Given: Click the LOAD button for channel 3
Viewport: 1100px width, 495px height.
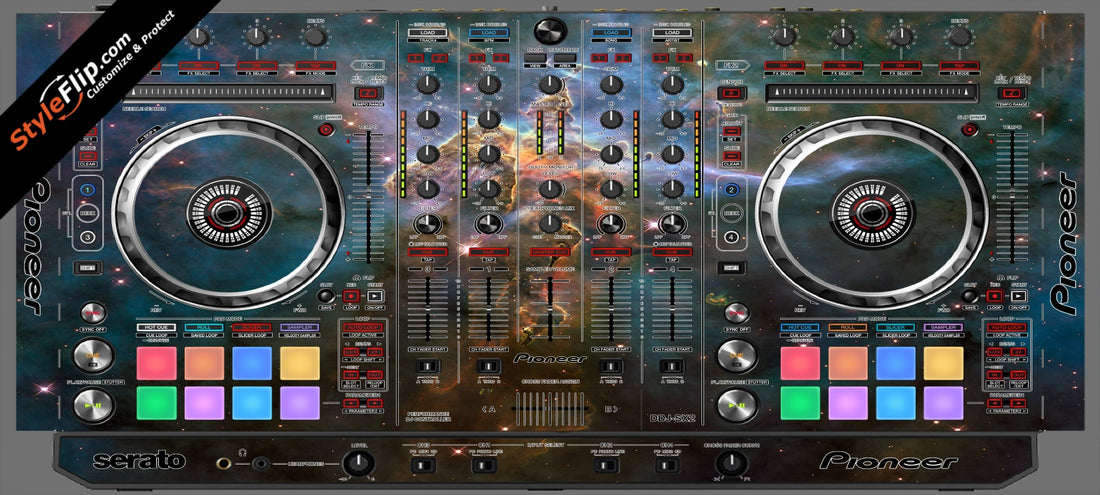Looking at the screenshot, I should pos(427,32).
